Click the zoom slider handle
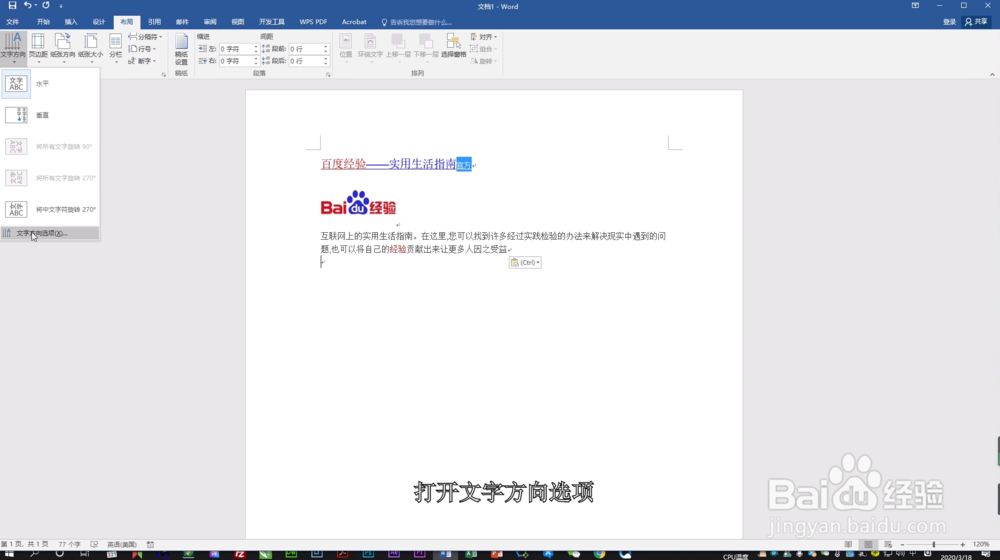The width and height of the screenshot is (1000, 560). coord(934,545)
